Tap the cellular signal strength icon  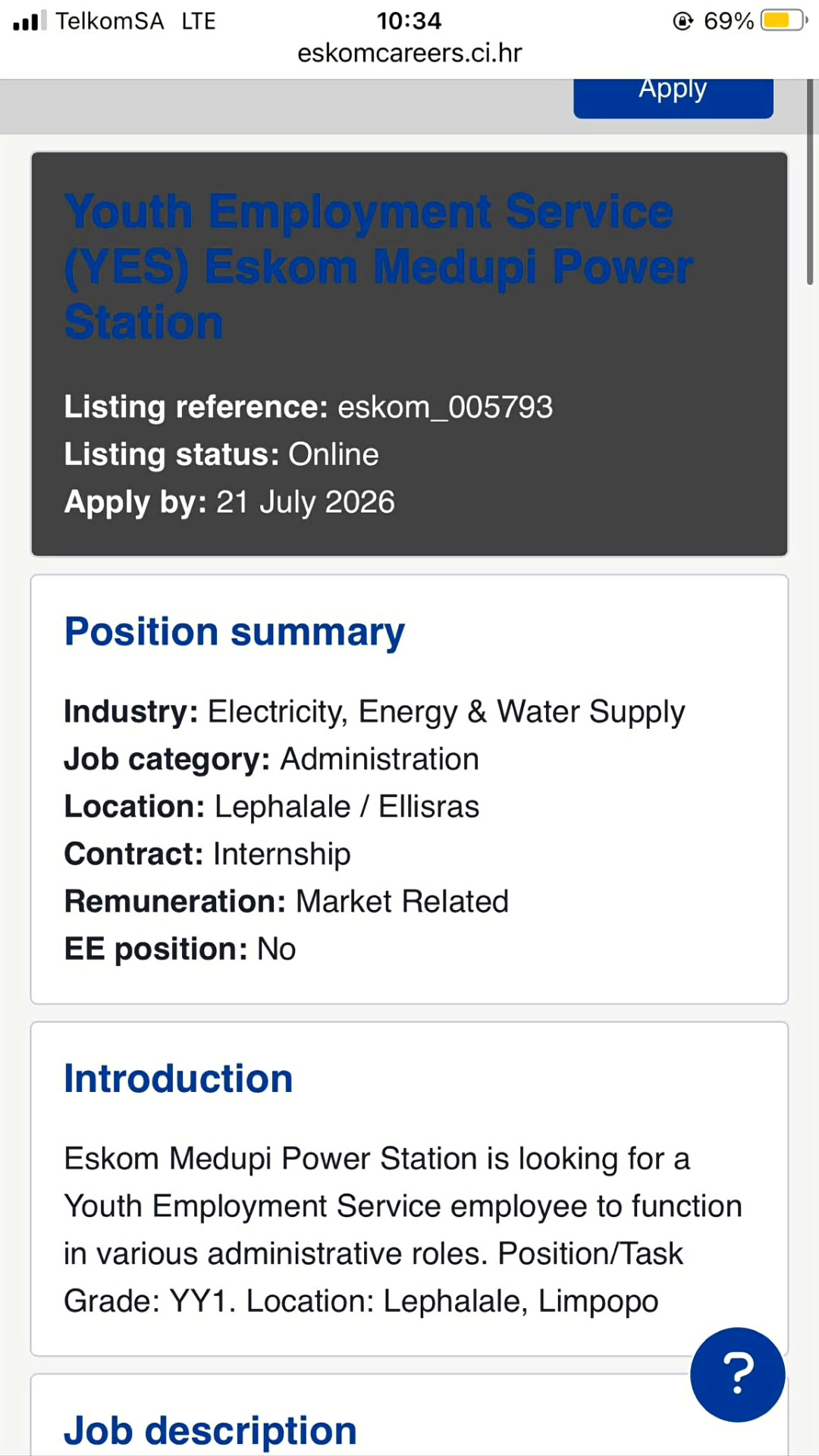(x=30, y=20)
